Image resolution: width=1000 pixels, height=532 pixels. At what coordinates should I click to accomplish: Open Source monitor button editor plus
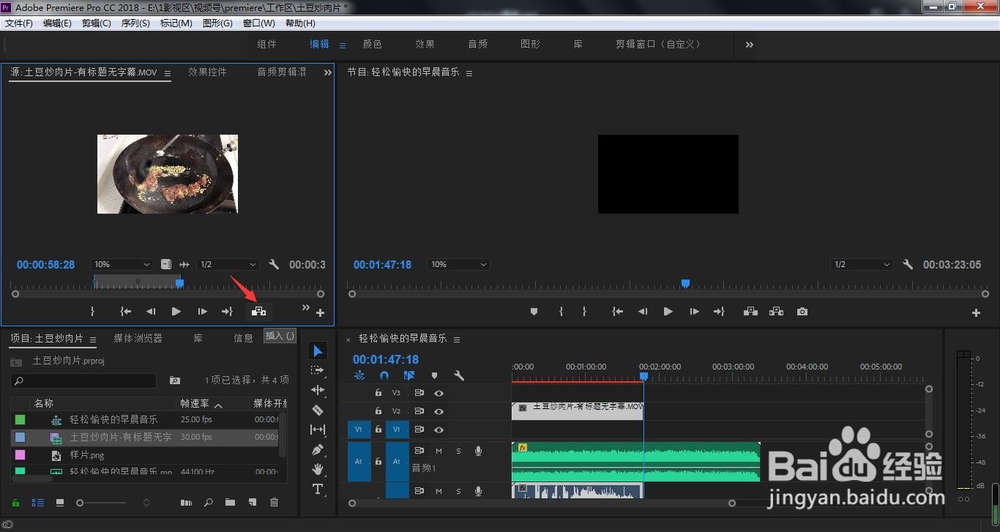pyautogui.click(x=320, y=313)
